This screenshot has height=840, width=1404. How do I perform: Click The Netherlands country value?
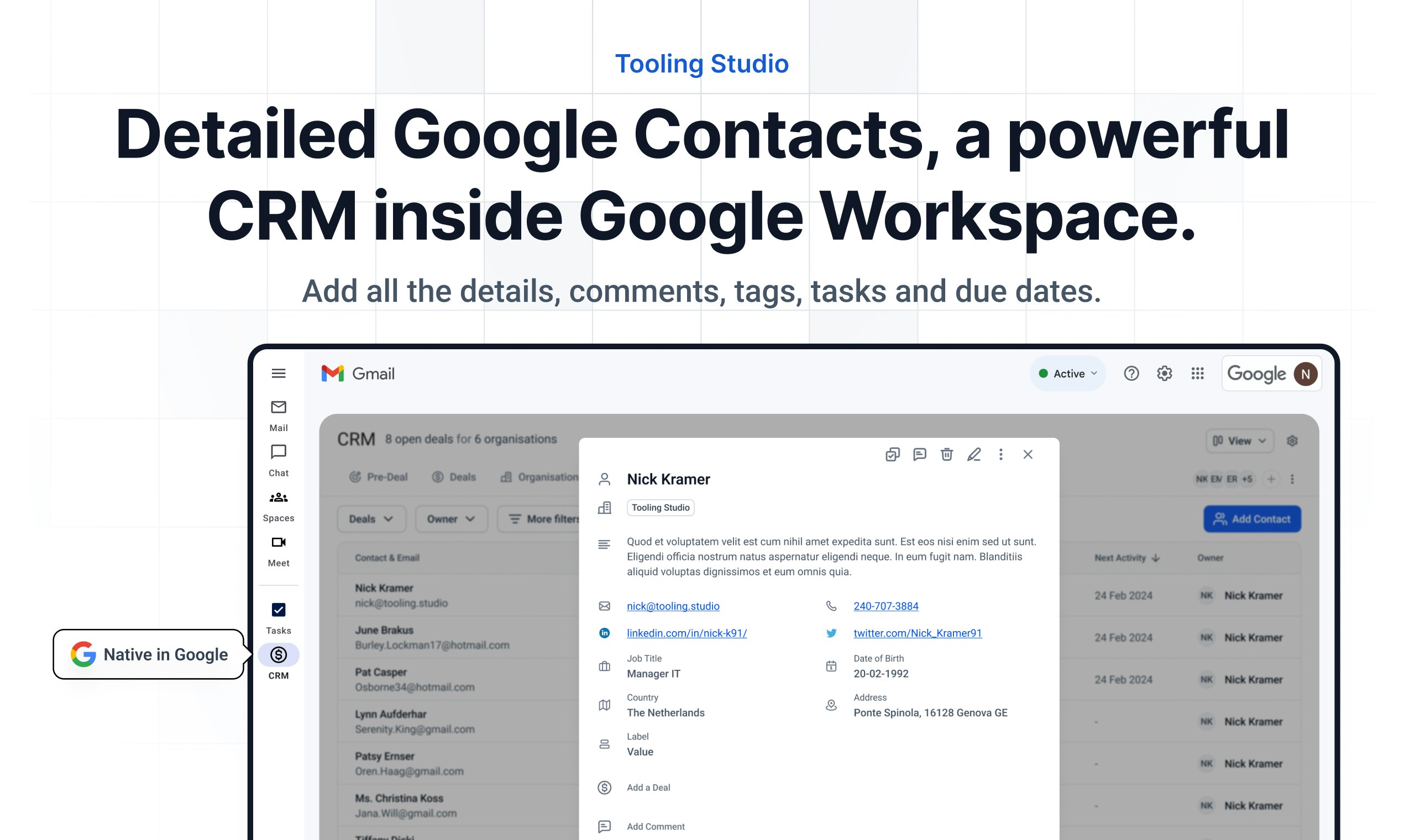click(x=666, y=713)
